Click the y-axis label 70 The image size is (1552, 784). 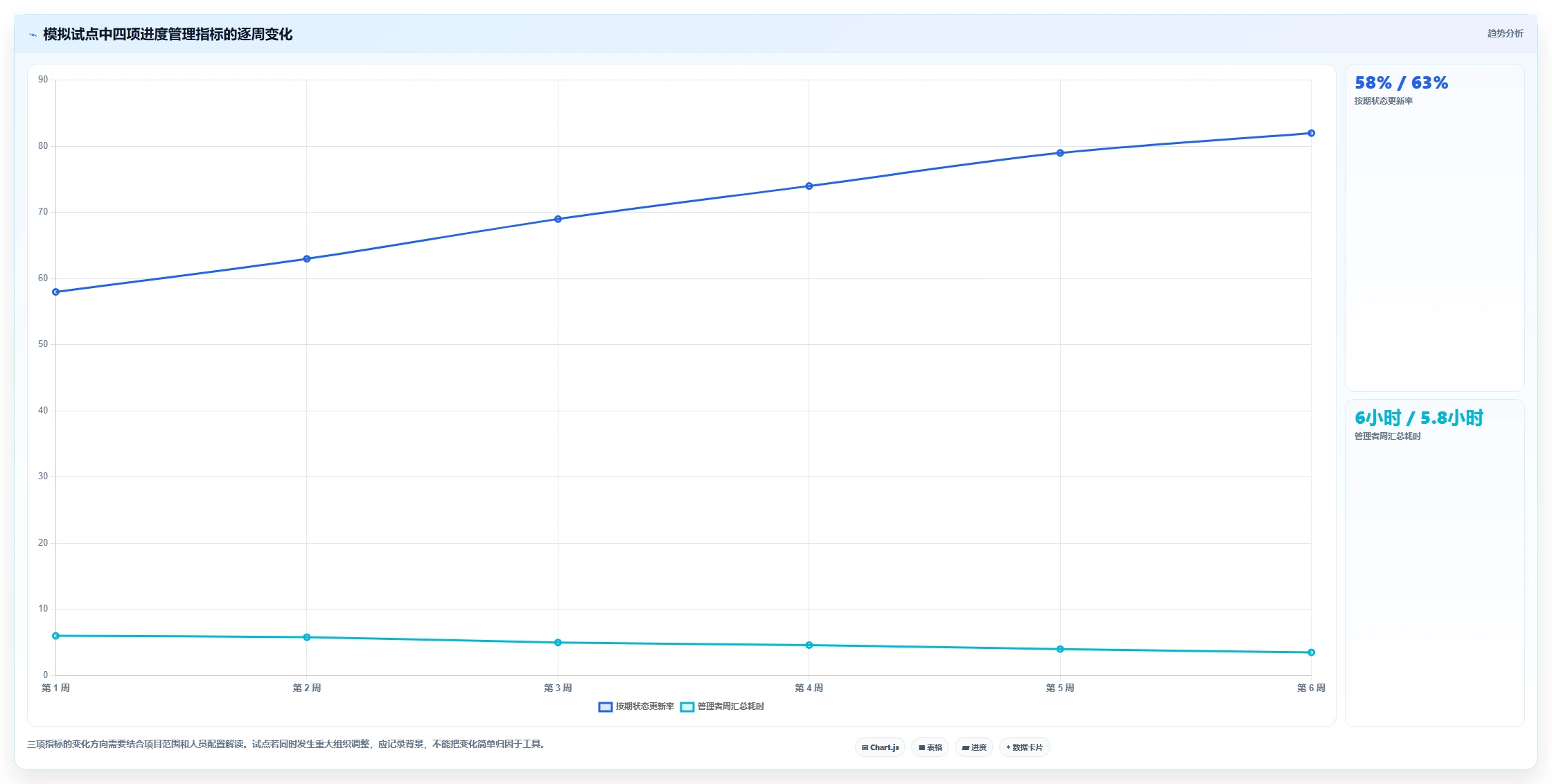click(43, 212)
